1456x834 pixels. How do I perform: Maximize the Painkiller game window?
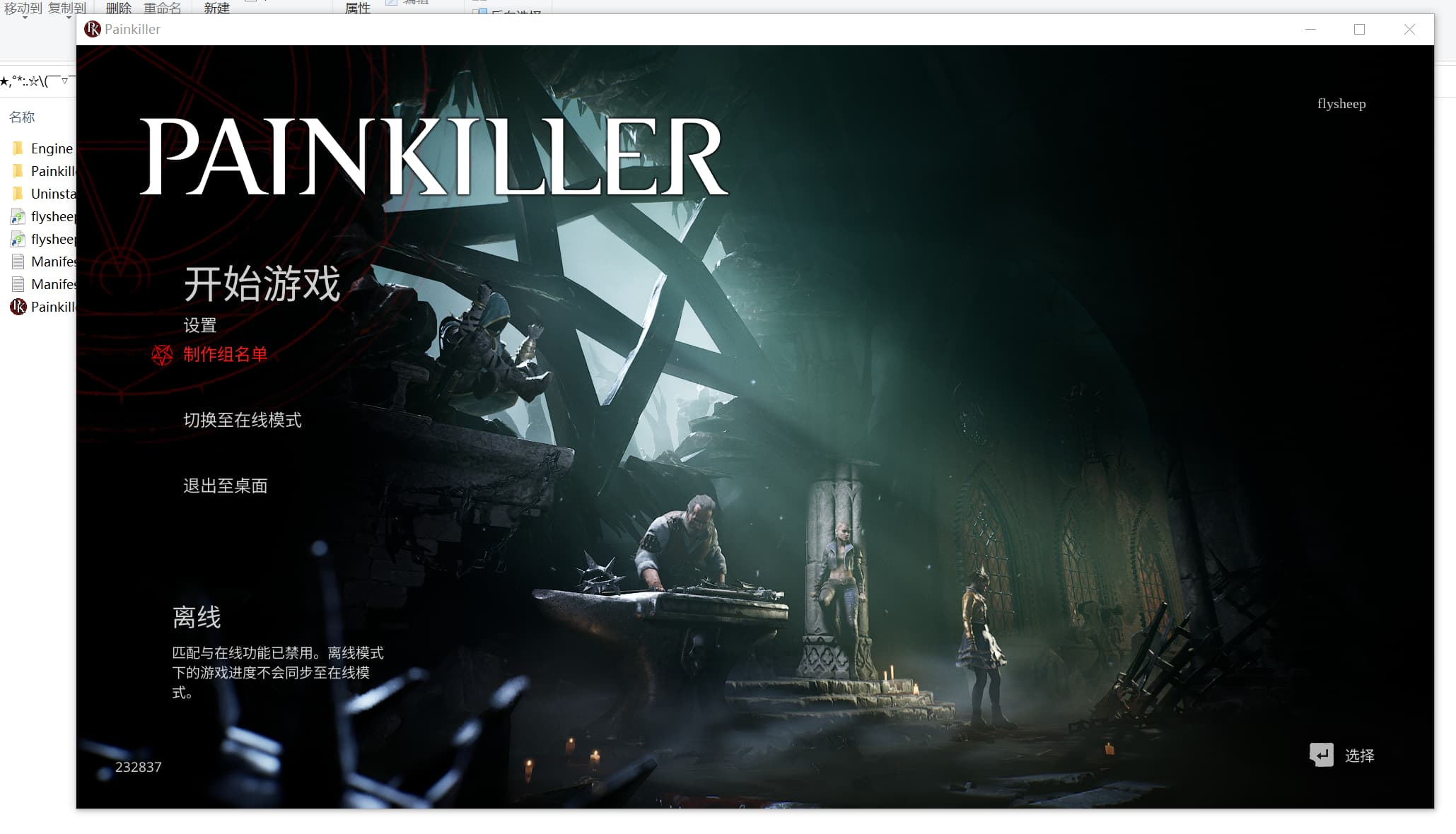(1359, 29)
